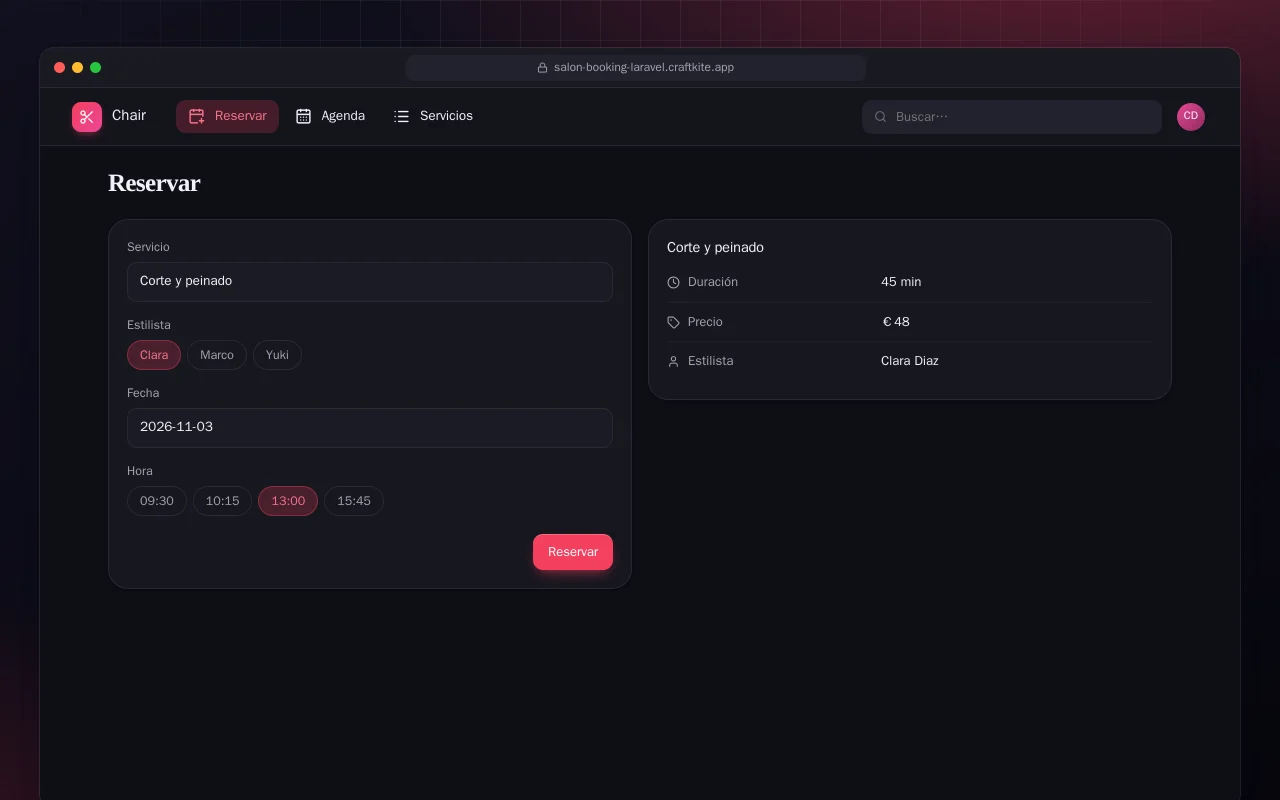Click the lock icon in the address bar

click(543, 68)
